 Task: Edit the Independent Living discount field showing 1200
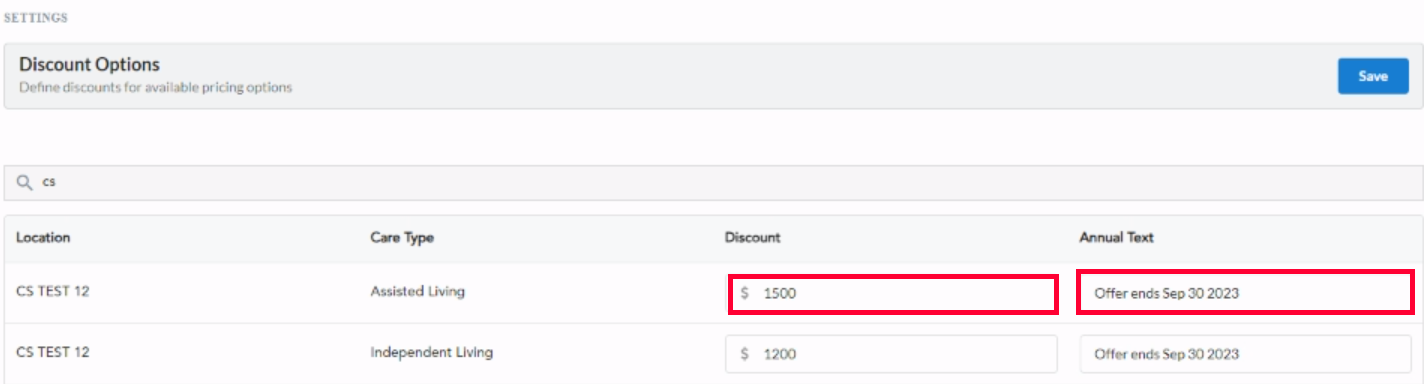[x=892, y=353]
